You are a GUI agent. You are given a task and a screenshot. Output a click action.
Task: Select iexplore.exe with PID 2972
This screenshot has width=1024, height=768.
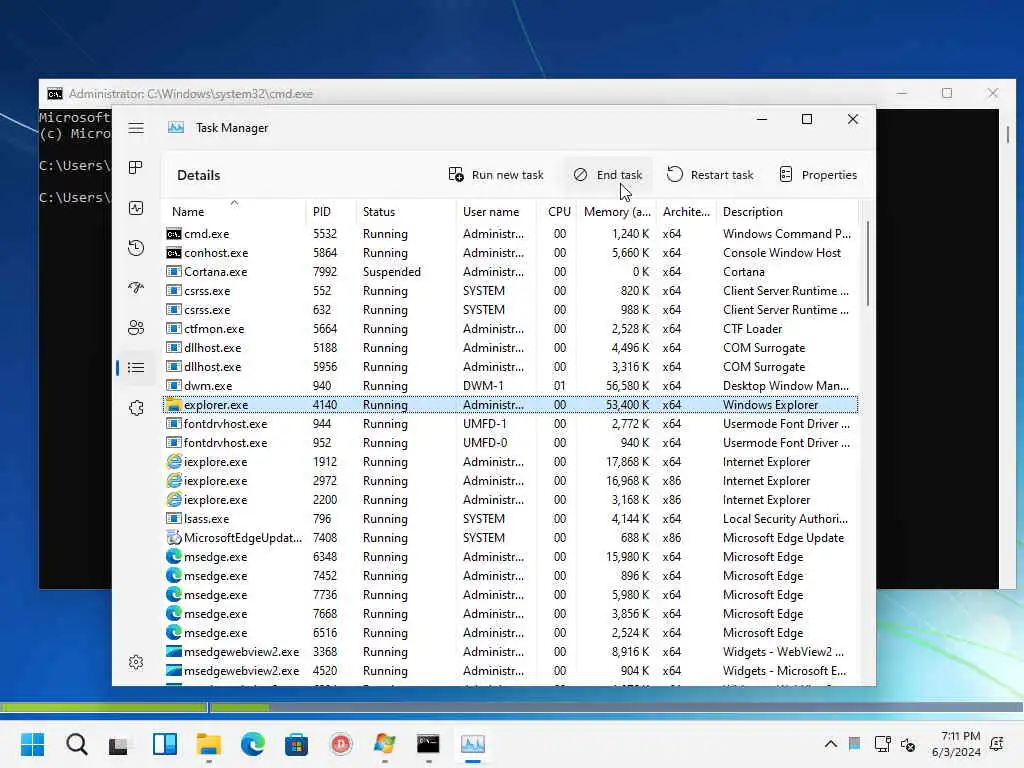510,481
